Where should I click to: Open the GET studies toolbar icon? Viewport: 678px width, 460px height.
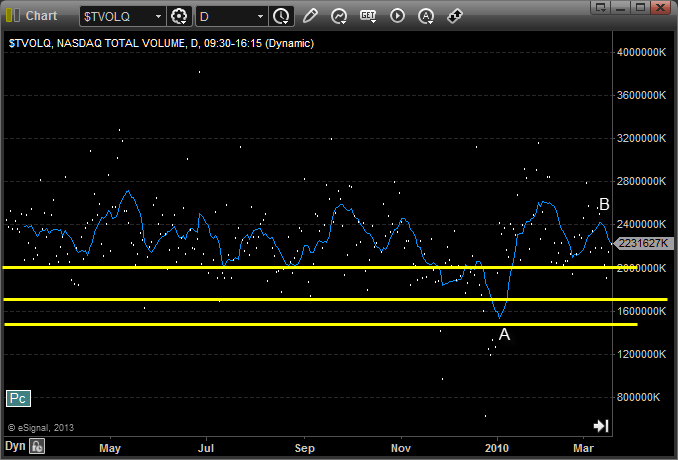pyautogui.click(x=368, y=16)
